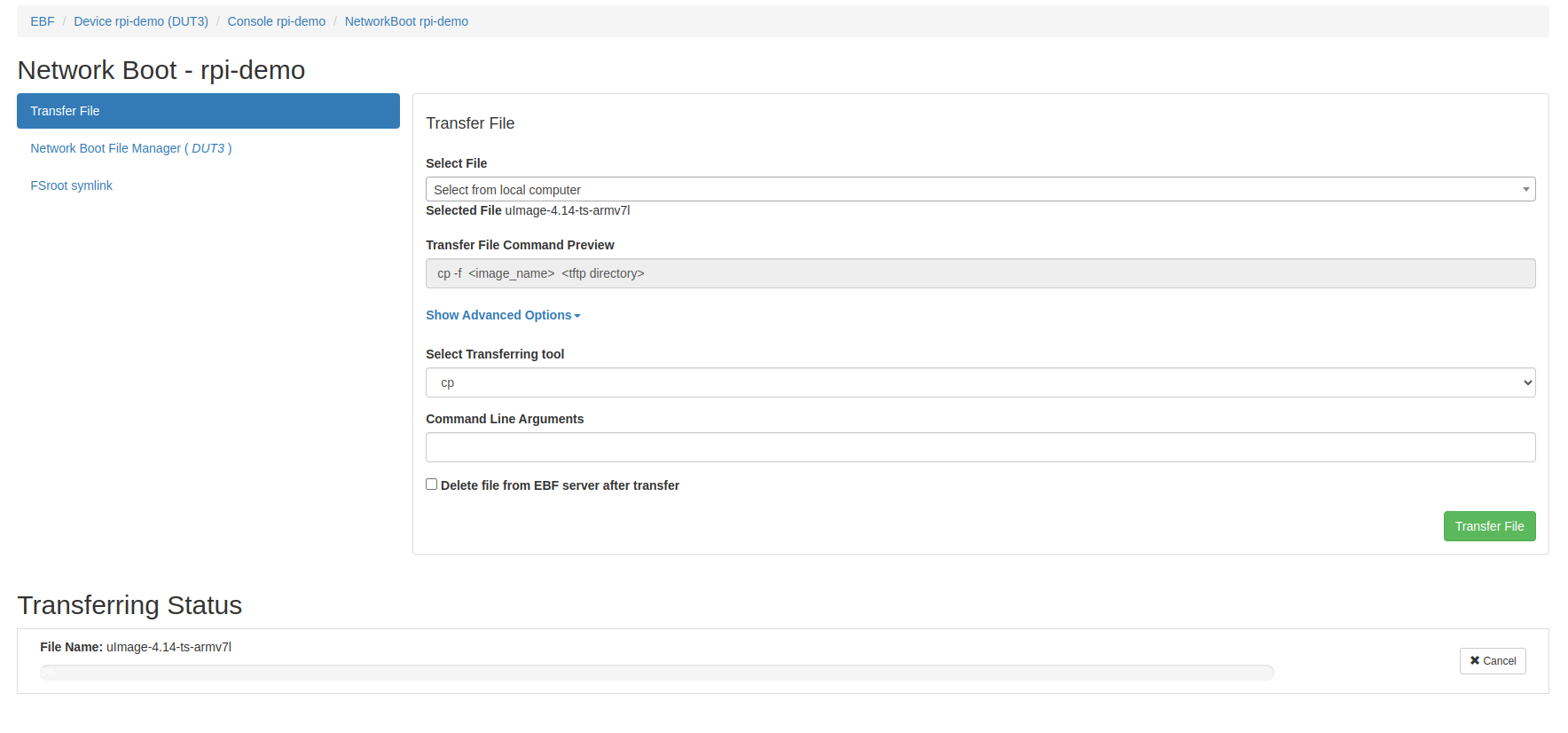
Task: Enable Delete file from EBF server checkbox
Action: coord(432,485)
